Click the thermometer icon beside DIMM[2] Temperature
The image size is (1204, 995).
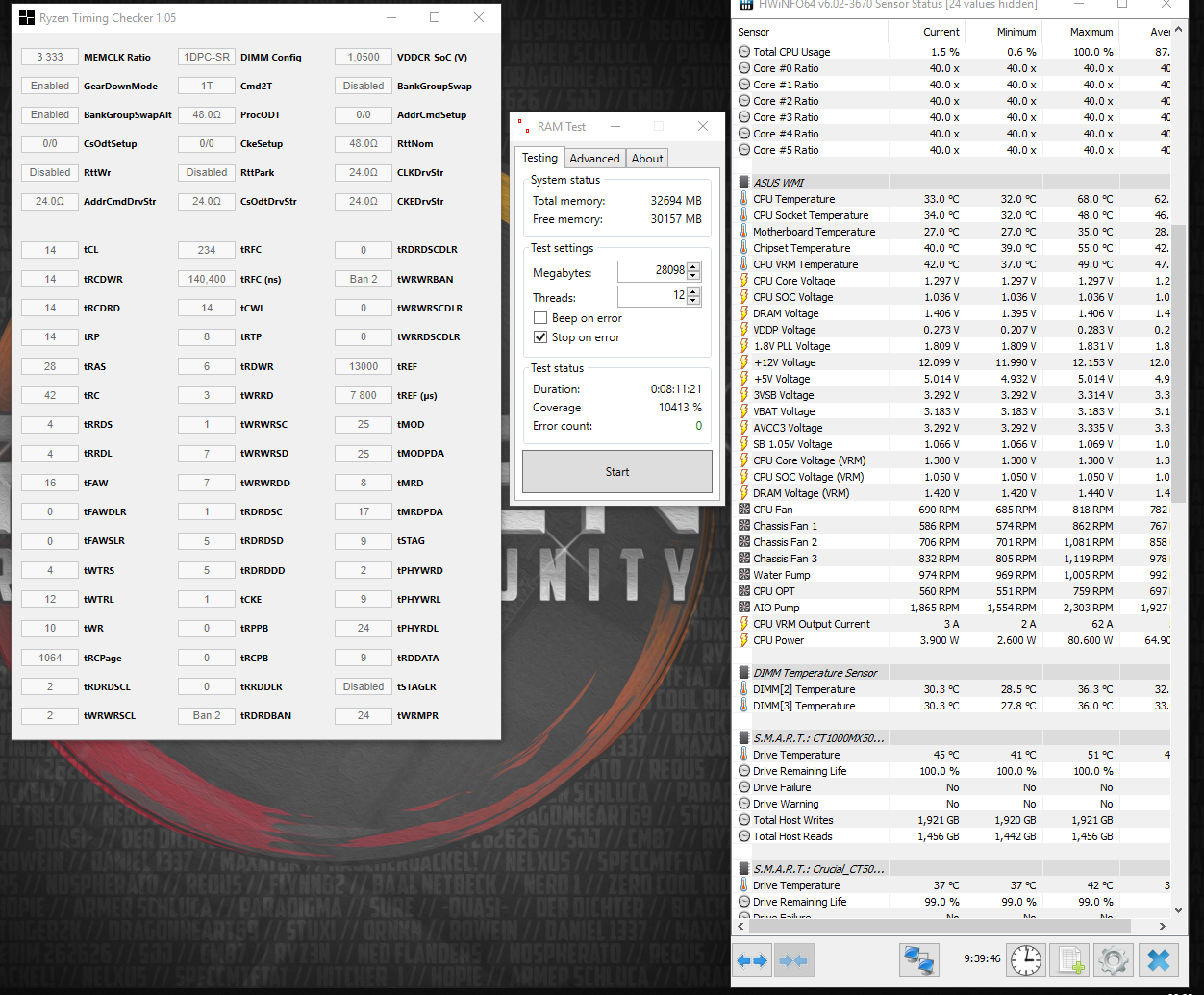[x=744, y=689]
